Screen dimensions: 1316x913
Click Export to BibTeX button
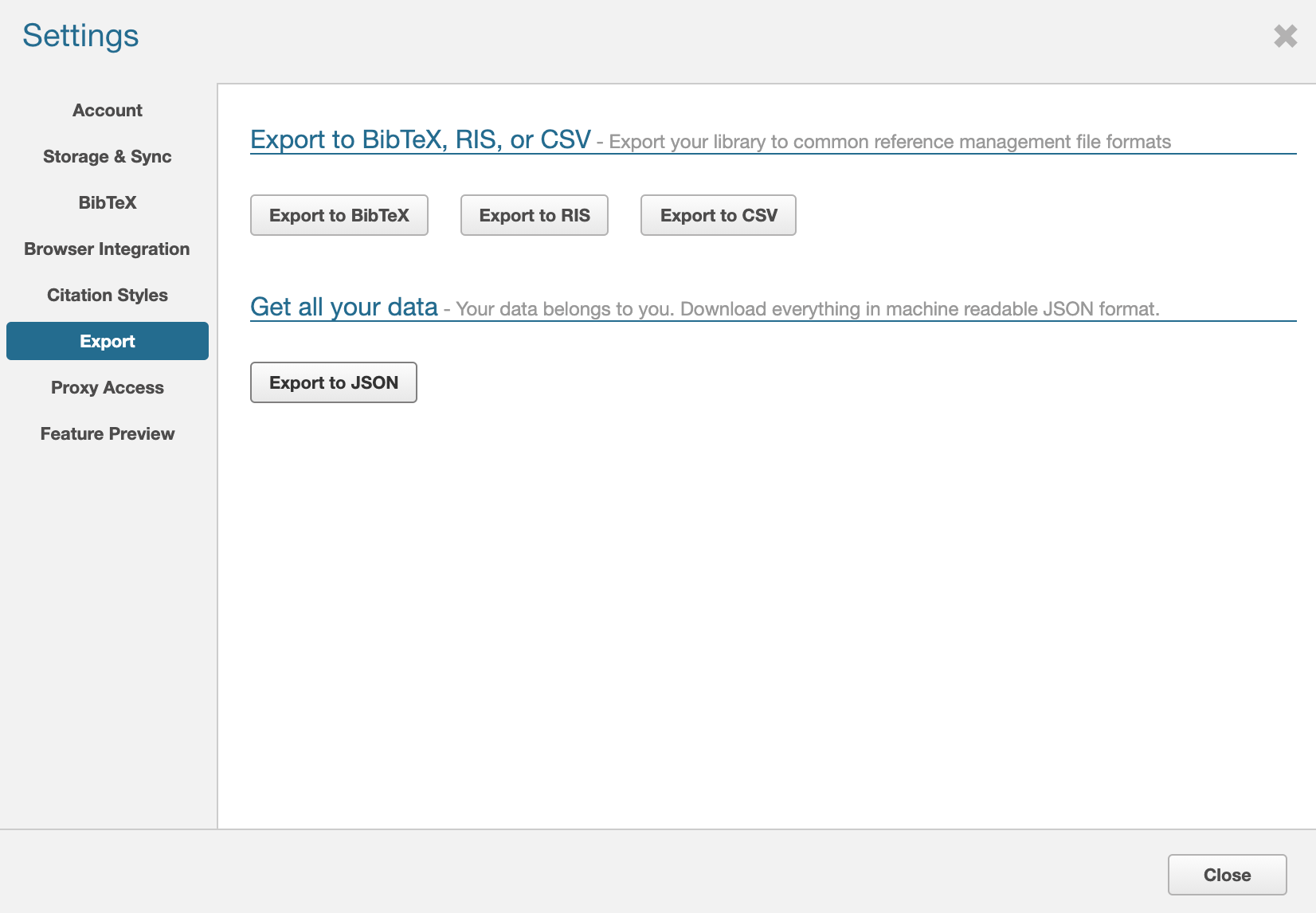(x=339, y=215)
